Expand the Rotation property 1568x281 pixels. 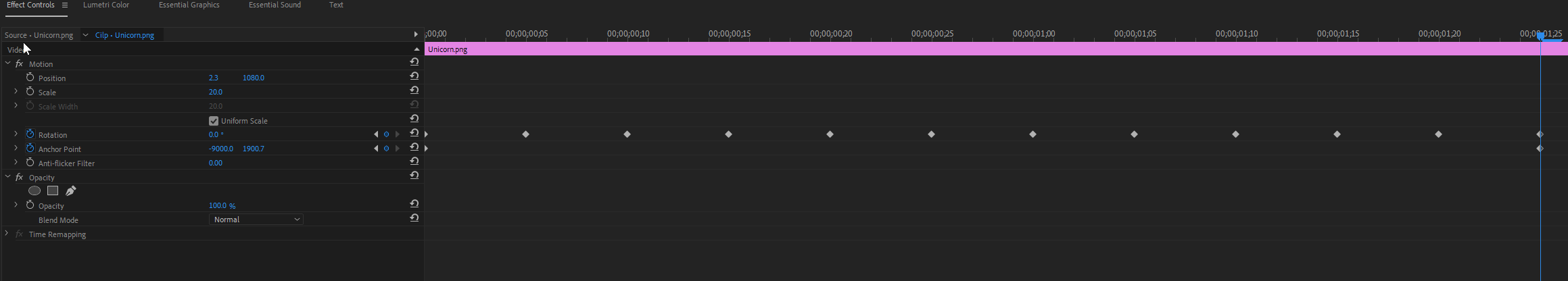point(16,134)
